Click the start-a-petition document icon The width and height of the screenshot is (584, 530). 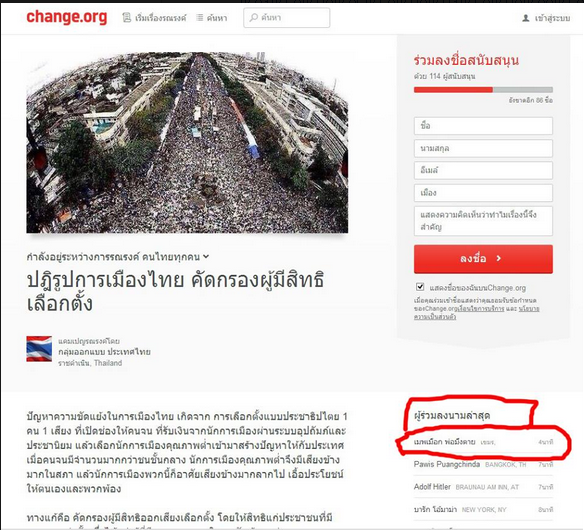coord(127,18)
